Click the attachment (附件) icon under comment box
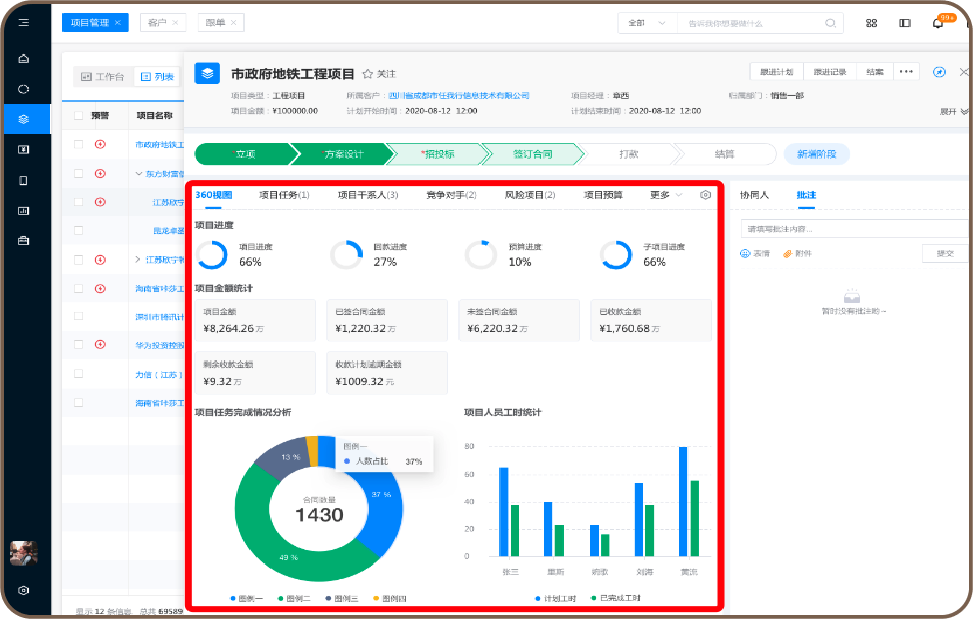The image size is (973, 619). [789, 253]
